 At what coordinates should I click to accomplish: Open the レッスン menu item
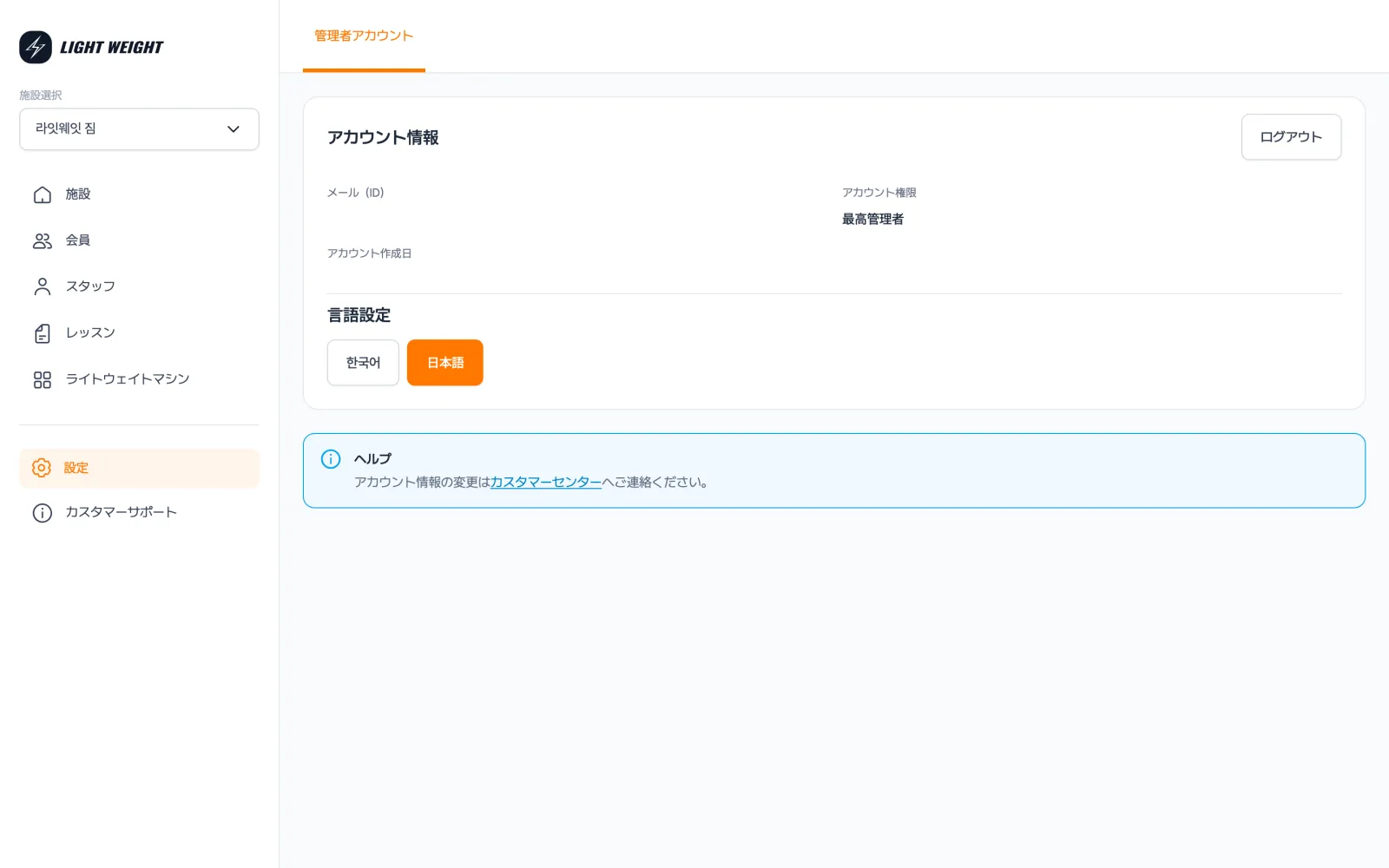(139, 333)
